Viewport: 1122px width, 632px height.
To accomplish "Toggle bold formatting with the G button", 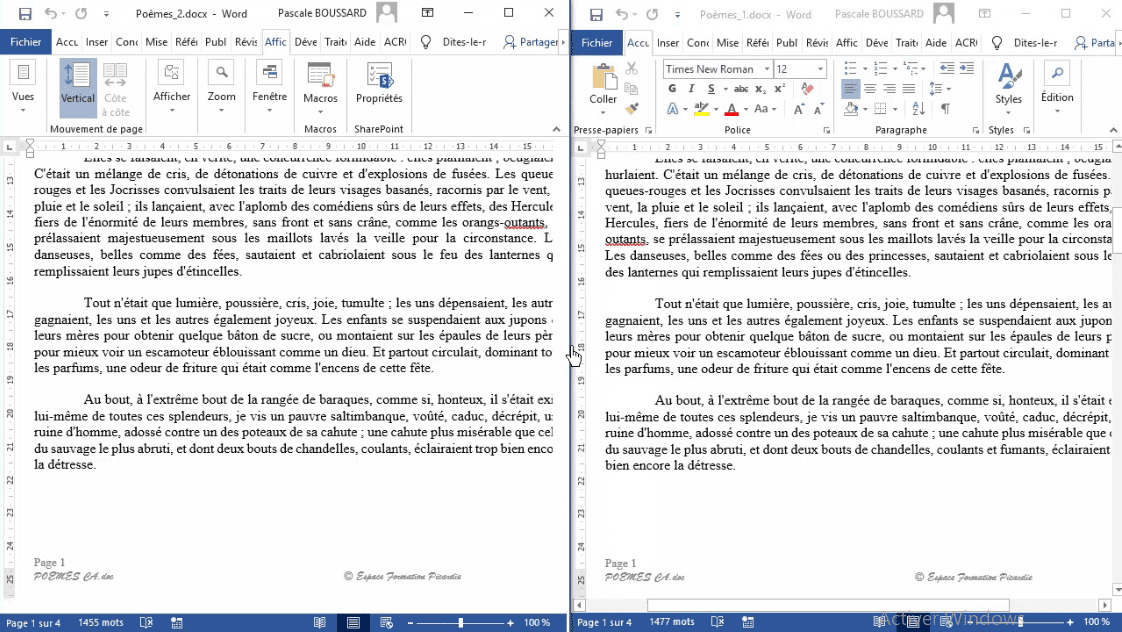I will pyautogui.click(x=670, y=89).
